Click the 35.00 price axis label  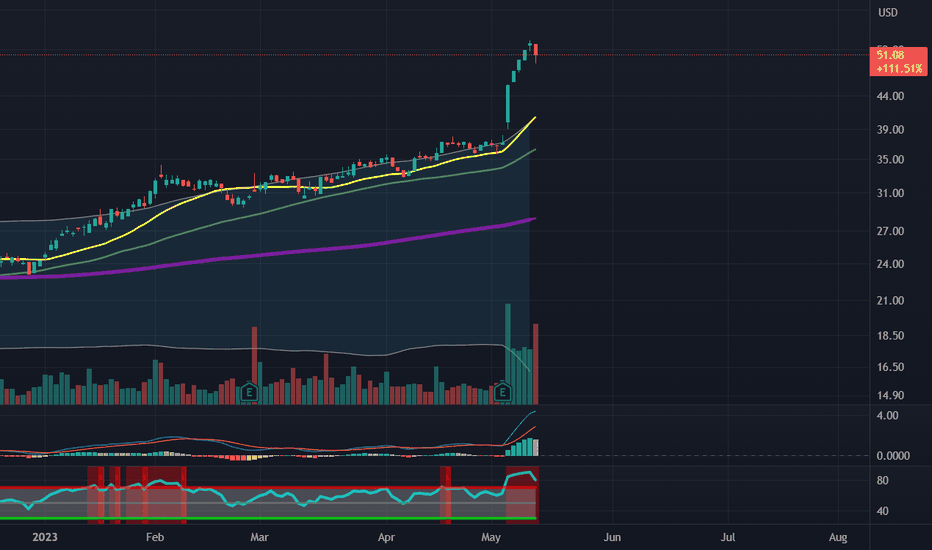(x=890, y=159)
